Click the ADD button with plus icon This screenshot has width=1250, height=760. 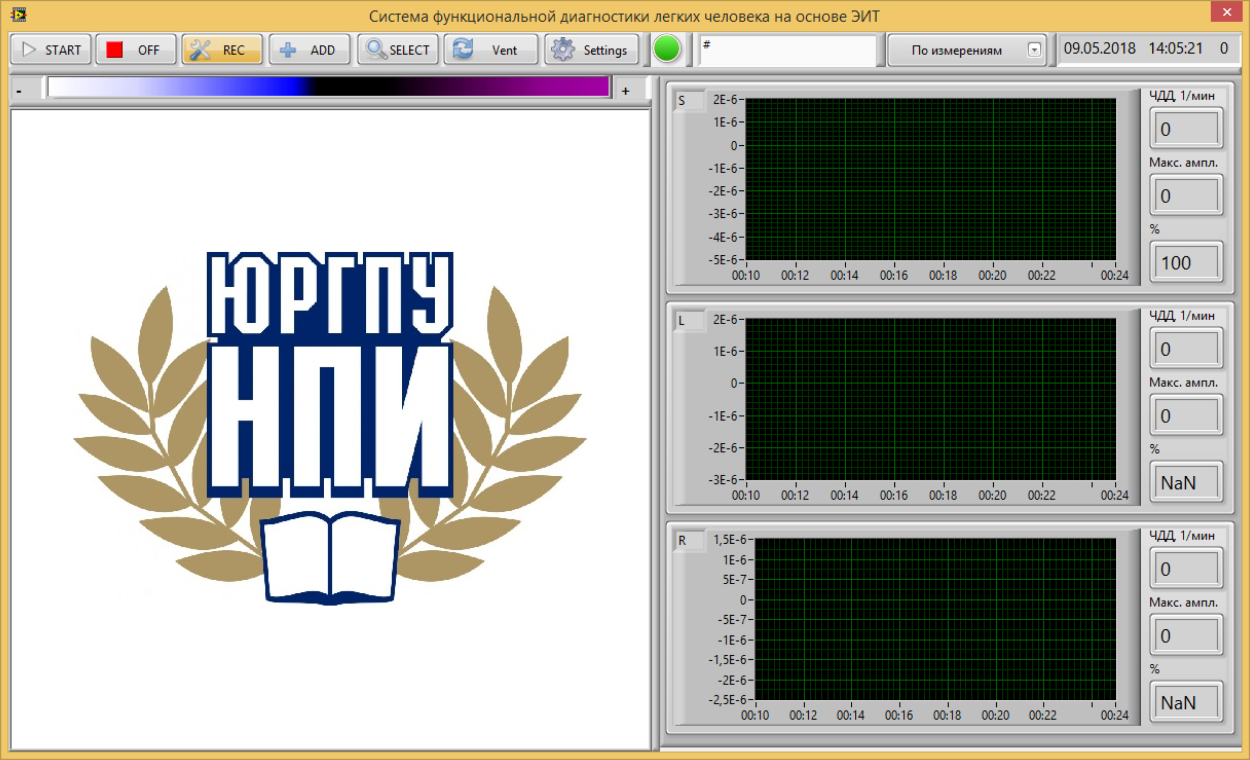(309, 50)
